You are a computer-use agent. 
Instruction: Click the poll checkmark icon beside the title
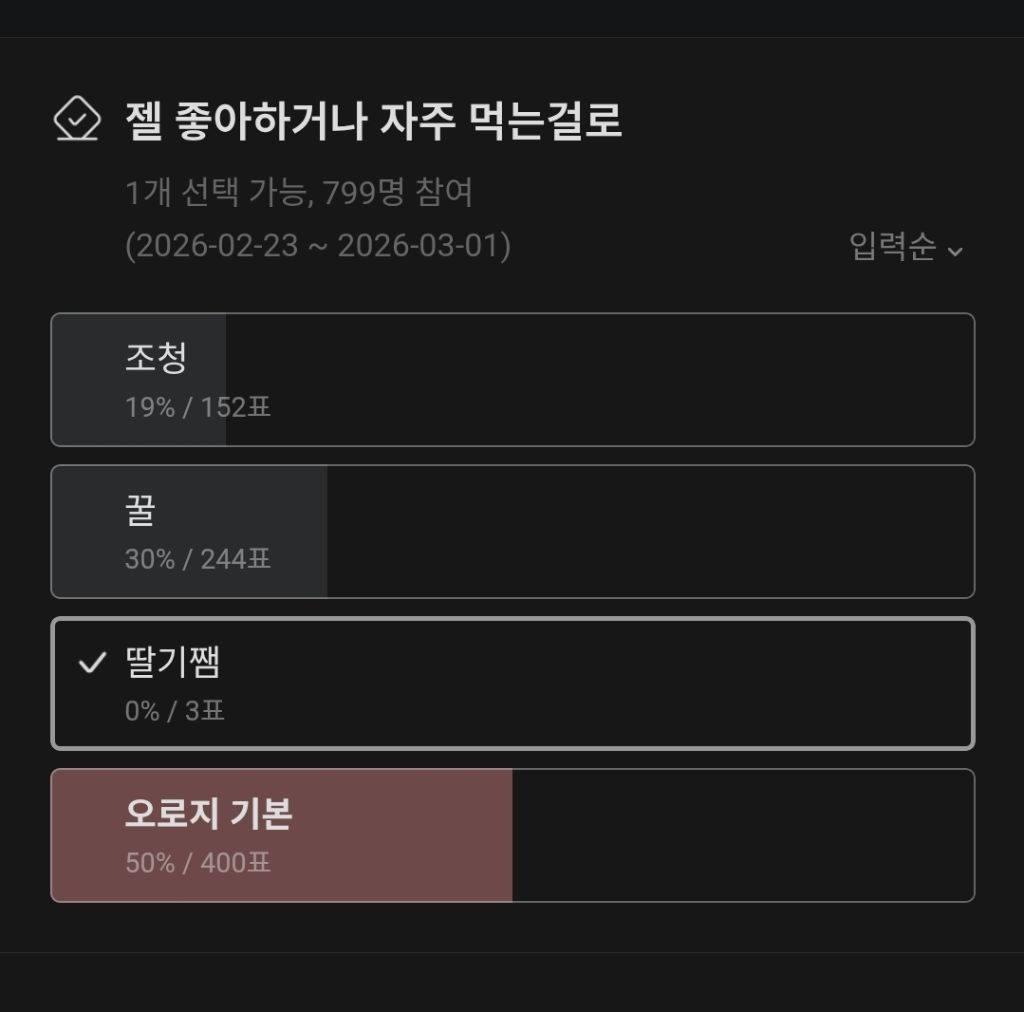coord(77,120)
